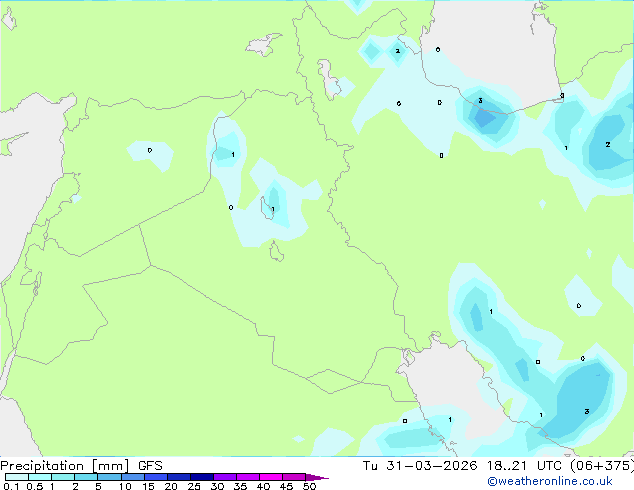Select the 5–10 mm legend swatch

coord(109,477)
